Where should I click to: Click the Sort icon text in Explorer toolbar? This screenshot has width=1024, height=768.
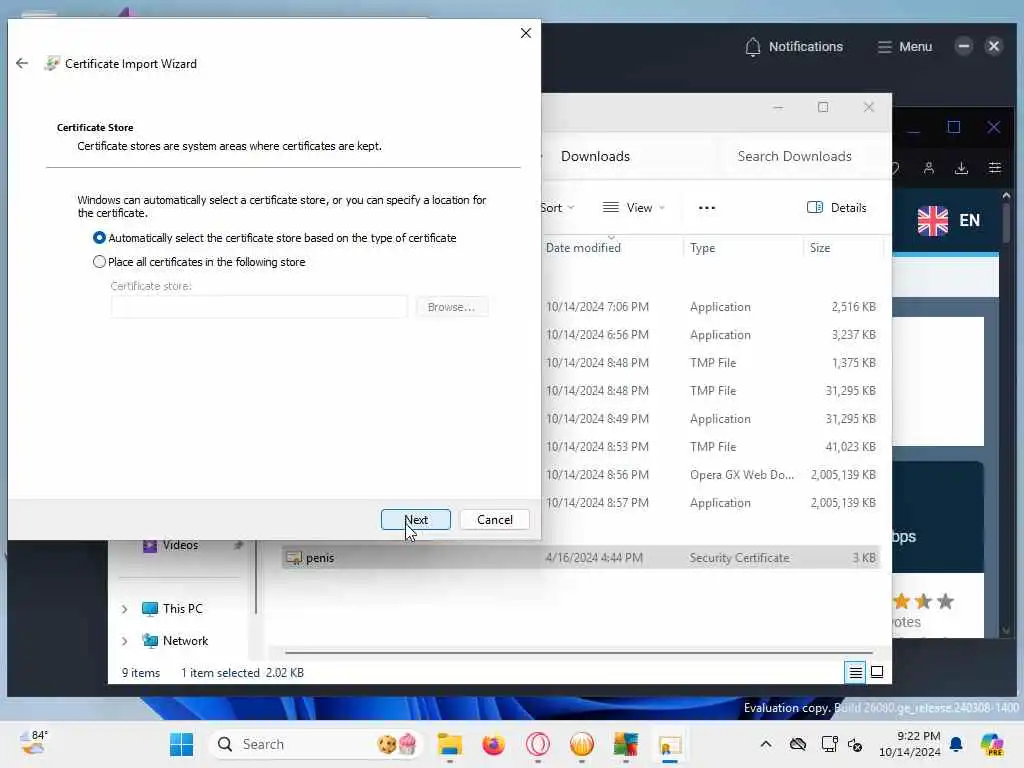click(551, 208)
